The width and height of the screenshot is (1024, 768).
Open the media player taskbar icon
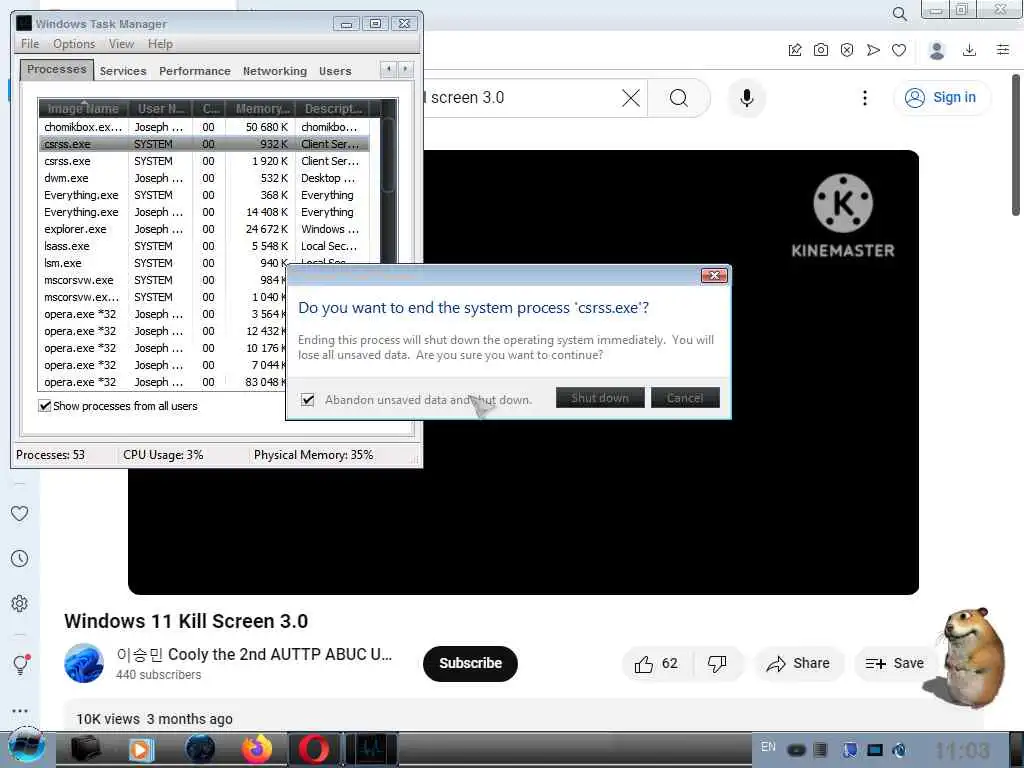click(140, 749)
